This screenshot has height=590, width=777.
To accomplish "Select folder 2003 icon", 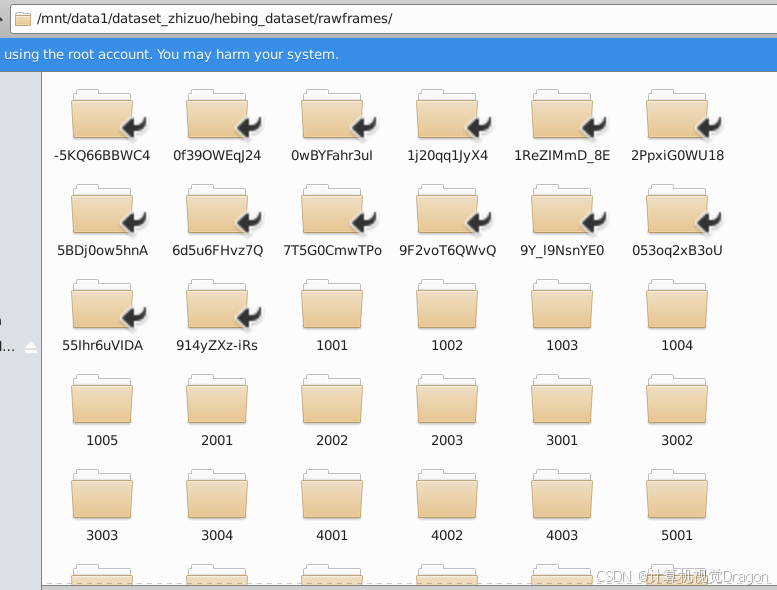I will click(x=447, y=399).
